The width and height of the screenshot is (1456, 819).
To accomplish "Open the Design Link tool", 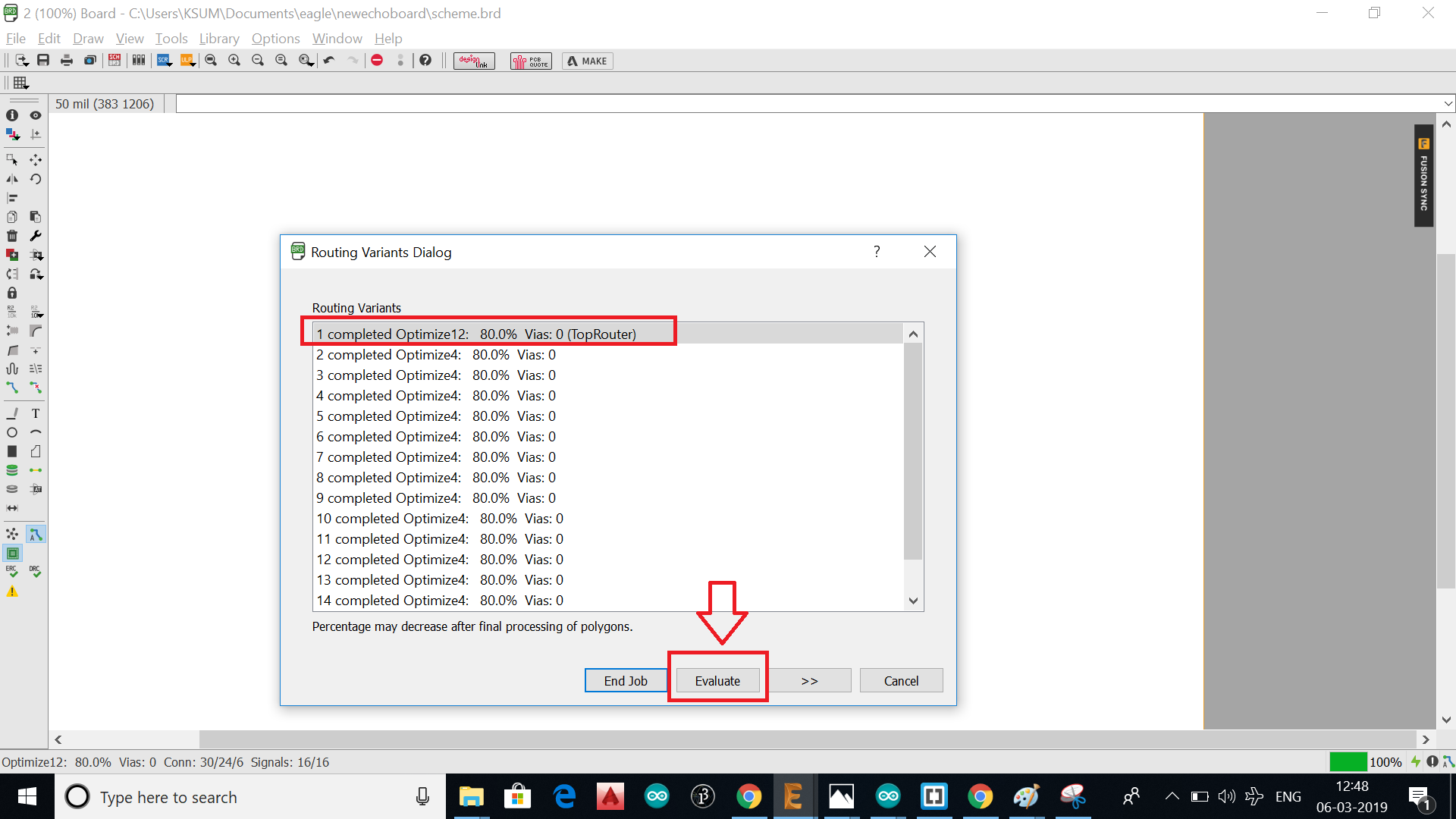I will (474, 61).
